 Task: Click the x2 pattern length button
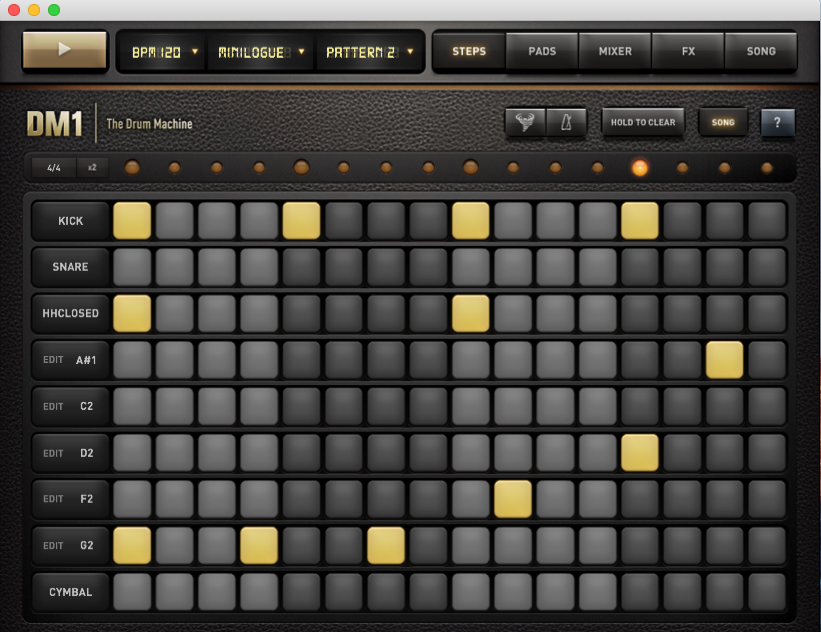[92, 168]
